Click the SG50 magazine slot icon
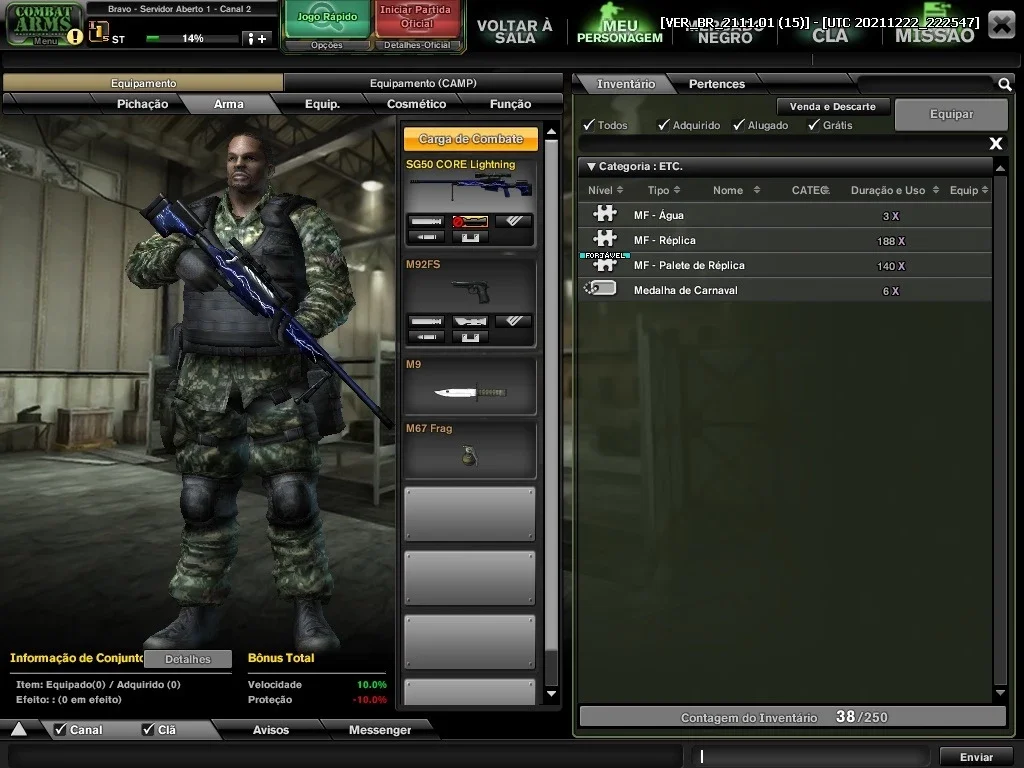 [x=470, y=237]
